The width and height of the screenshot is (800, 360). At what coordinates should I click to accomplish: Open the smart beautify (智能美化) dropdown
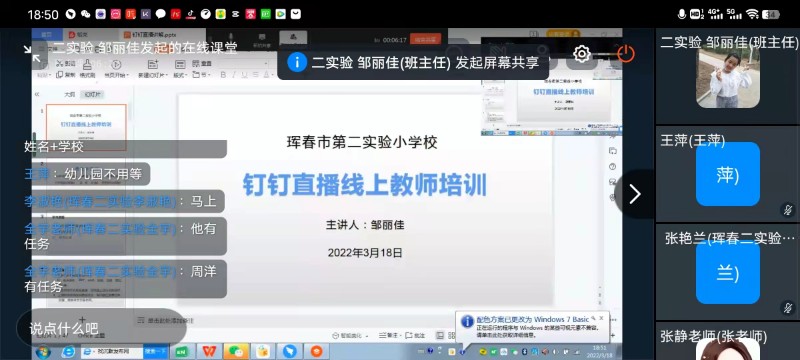[x=351, y=336]
